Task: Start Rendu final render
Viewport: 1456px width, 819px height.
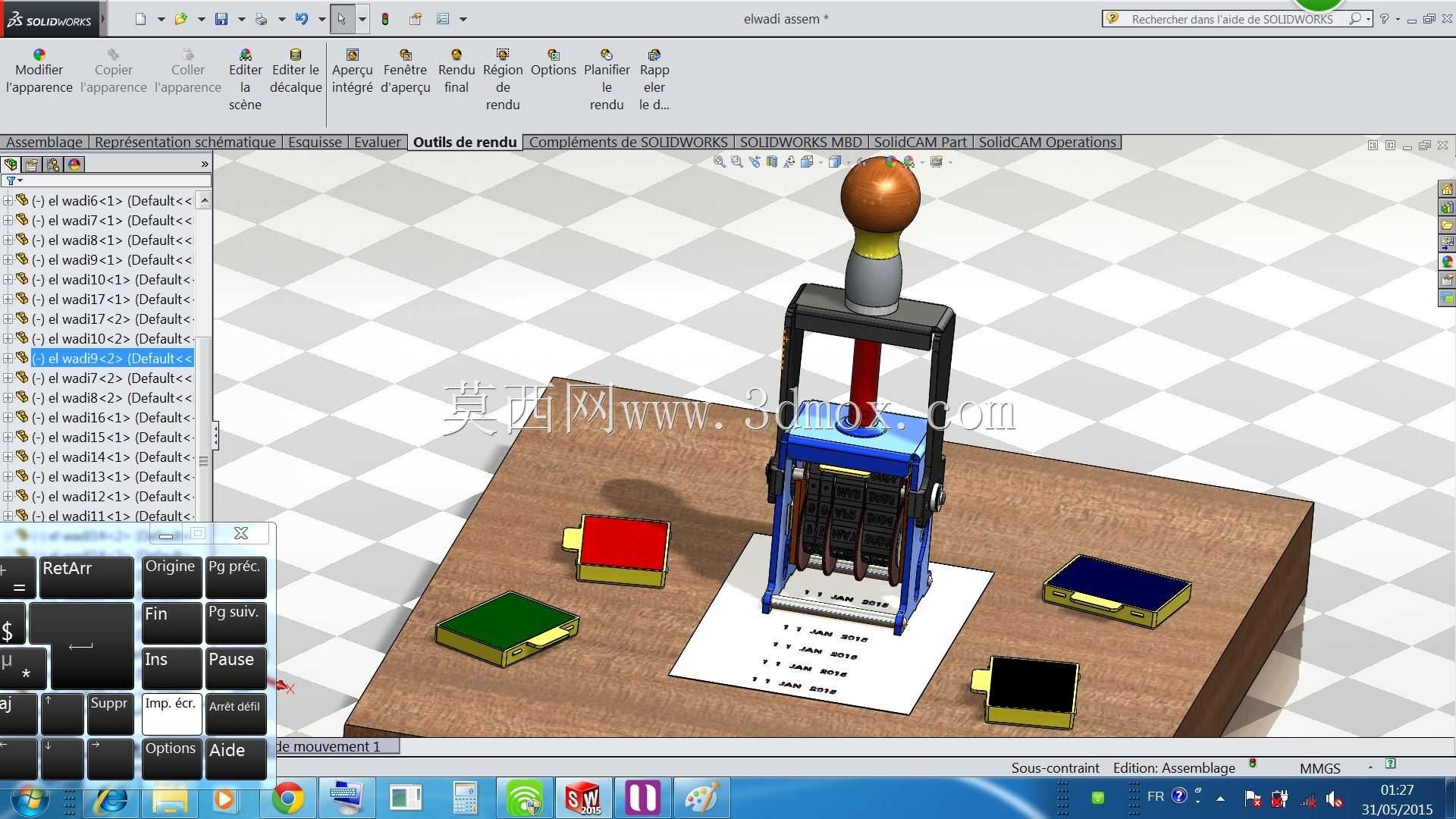Action: [457, 71]
